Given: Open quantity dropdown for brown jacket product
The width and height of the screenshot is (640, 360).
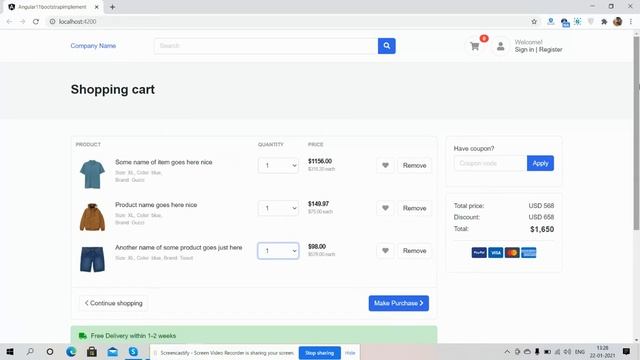Looking at the screenshot, I should coord(278,208).
